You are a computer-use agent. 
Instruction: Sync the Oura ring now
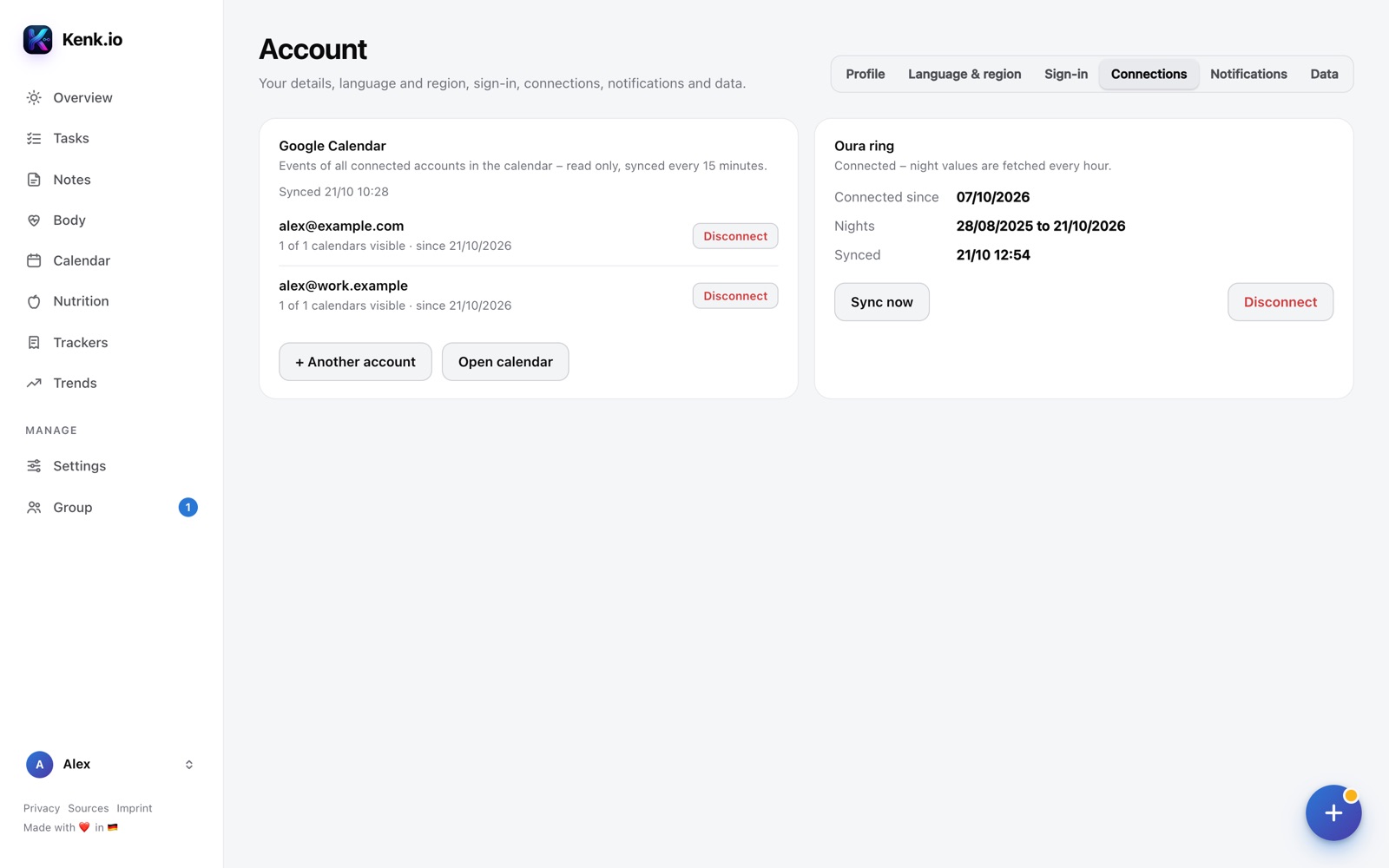[x=882, y=302]
